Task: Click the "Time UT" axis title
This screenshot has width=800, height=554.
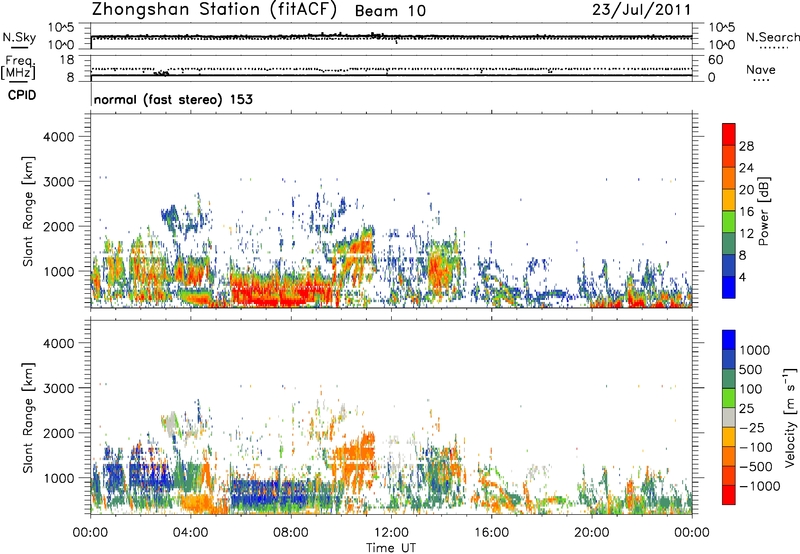Action: click(391, 548)
